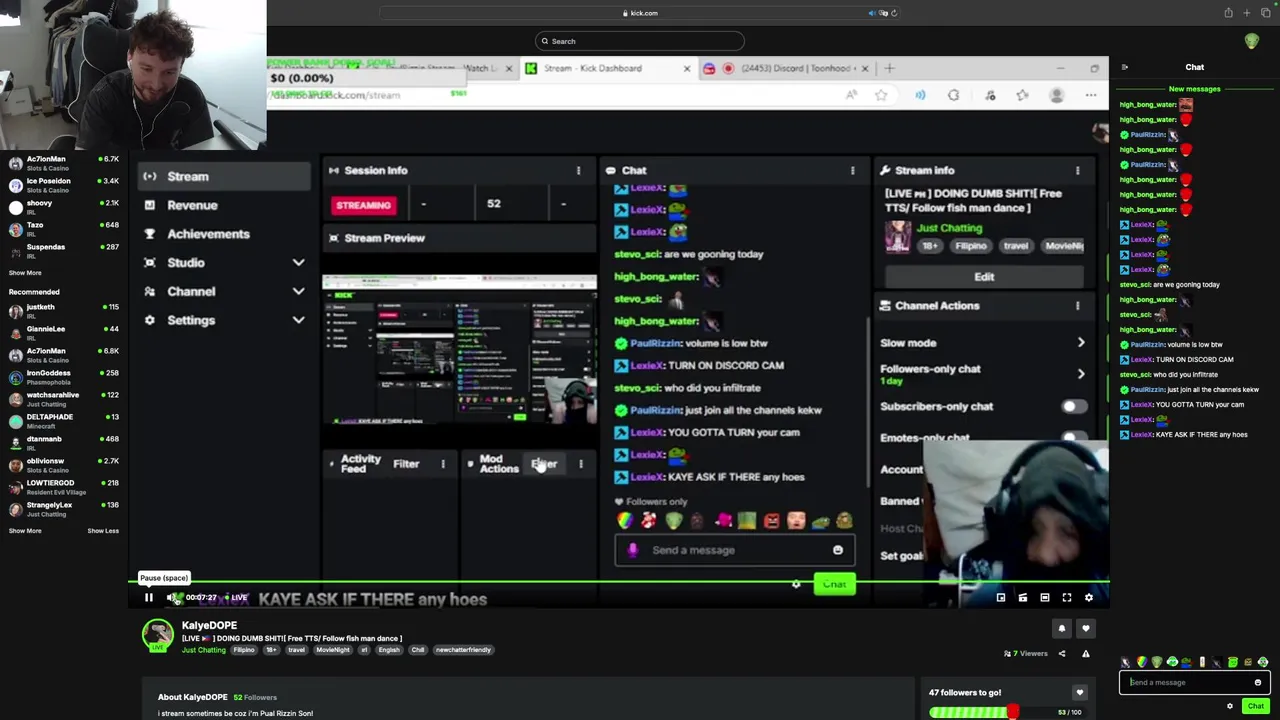Open Followers-only chat chevron in streamed dashboard
This screenshot has height=720, width=1280.
pyautogui.click(x=1081, y=374)
